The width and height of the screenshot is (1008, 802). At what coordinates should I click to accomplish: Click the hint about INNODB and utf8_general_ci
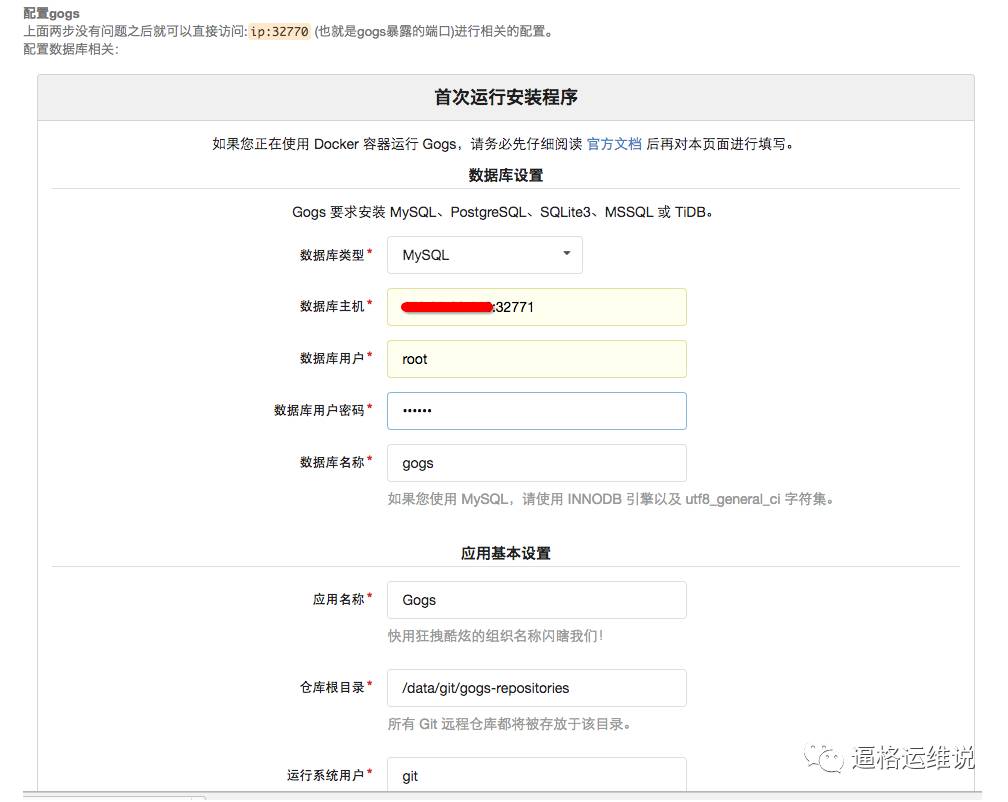pos(611,499)
